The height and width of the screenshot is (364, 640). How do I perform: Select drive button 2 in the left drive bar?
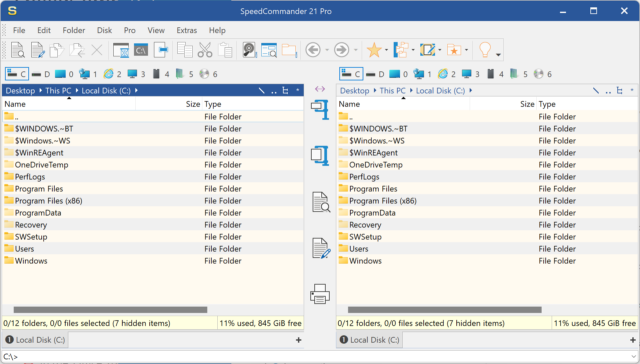click(113, 74)
